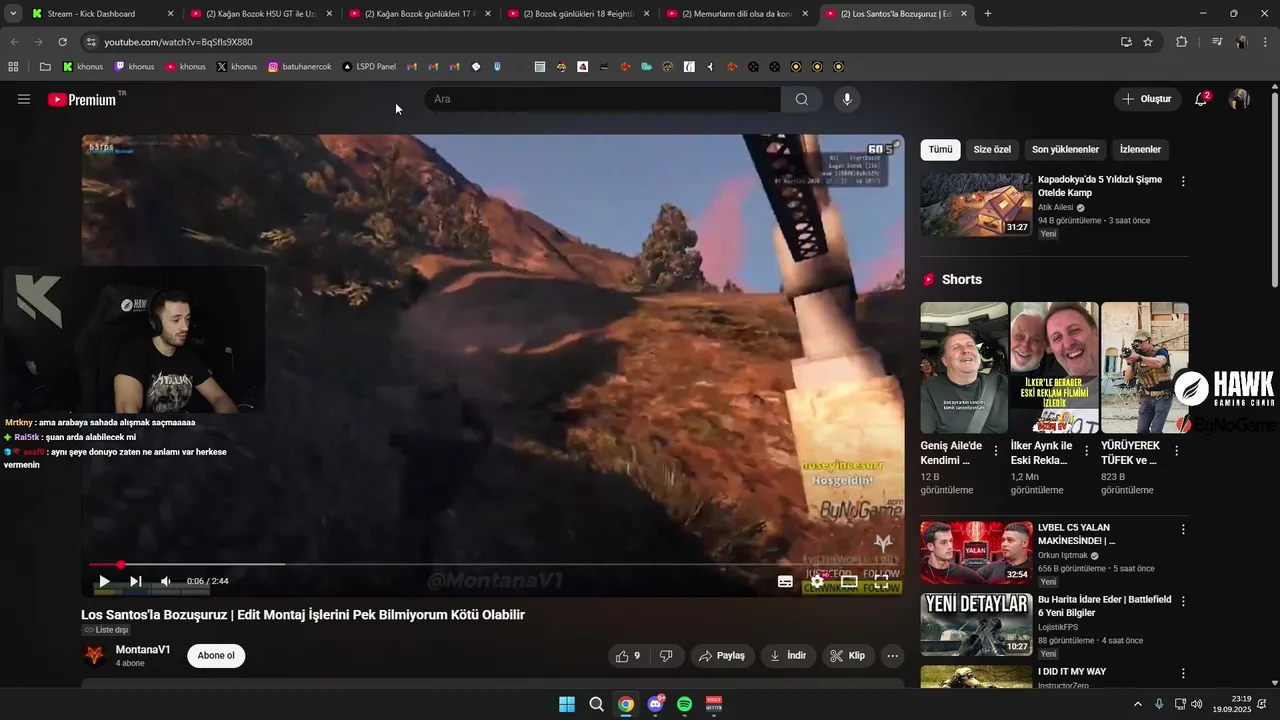Toggle video subtitles
This screenshot has height=720, width=1280.
click(786, 581)
